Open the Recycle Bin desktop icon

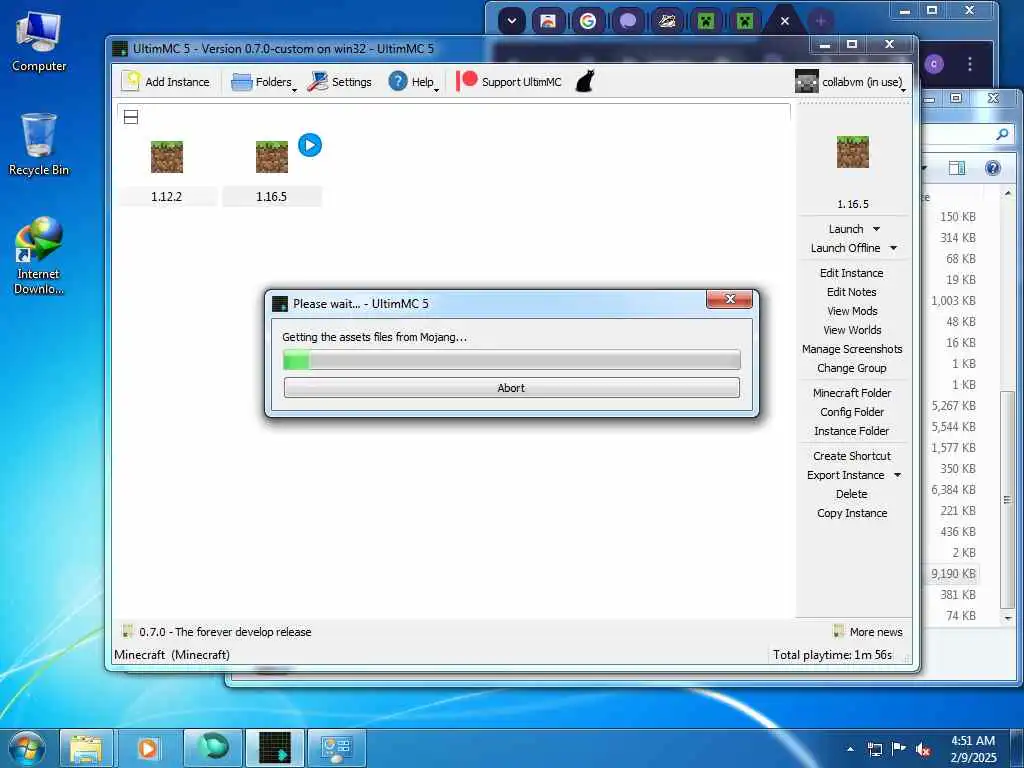pyautogui.click(x=39, y=145)
